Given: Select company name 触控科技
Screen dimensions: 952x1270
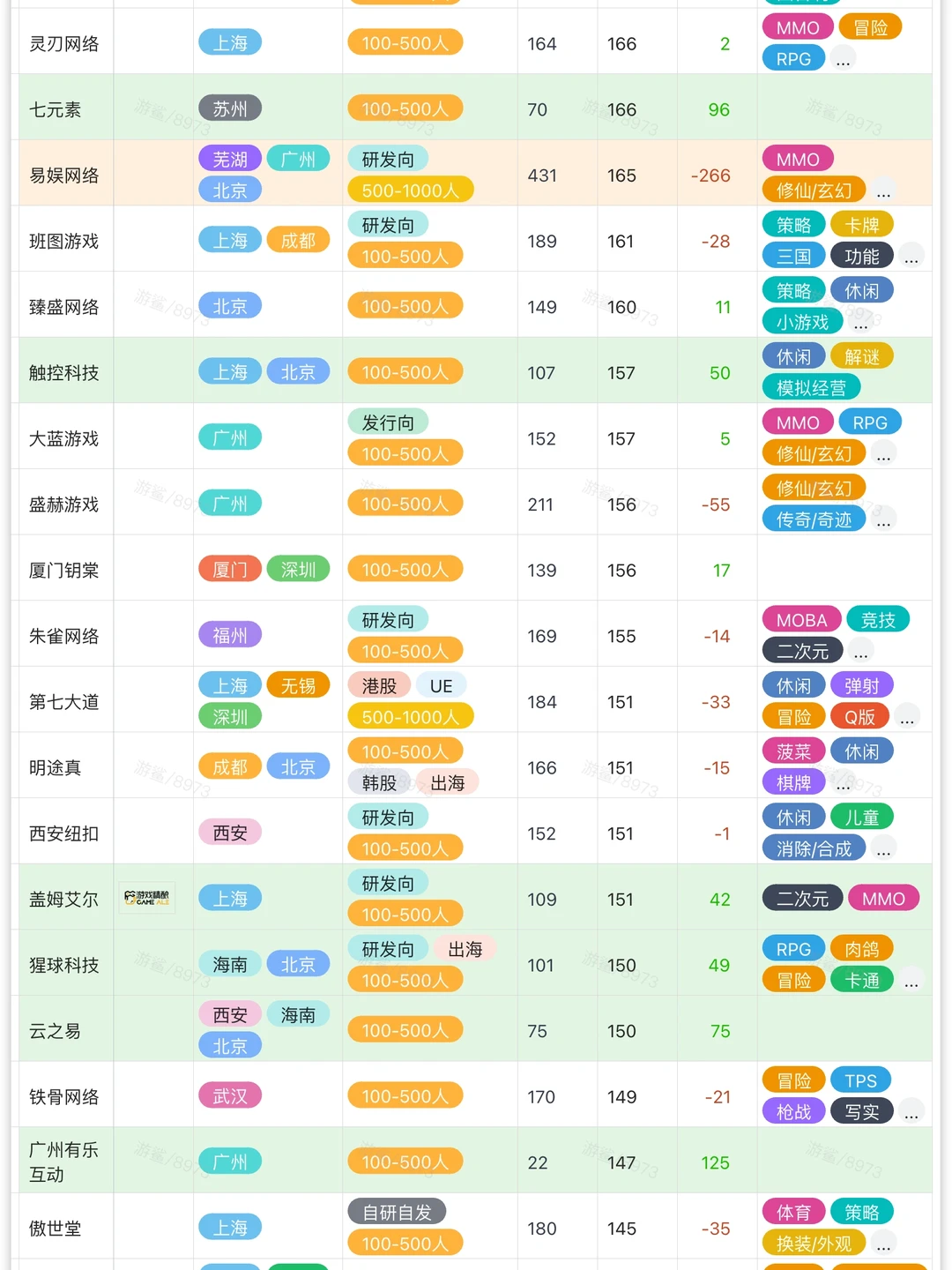Looking at the screenshot, I should tap(63, 372).
